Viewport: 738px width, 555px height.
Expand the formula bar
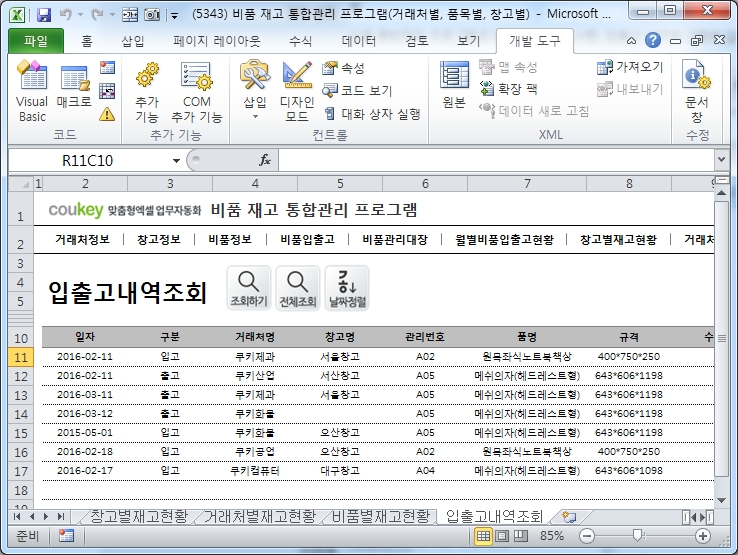pyautogui.click(x=721, y=160)
